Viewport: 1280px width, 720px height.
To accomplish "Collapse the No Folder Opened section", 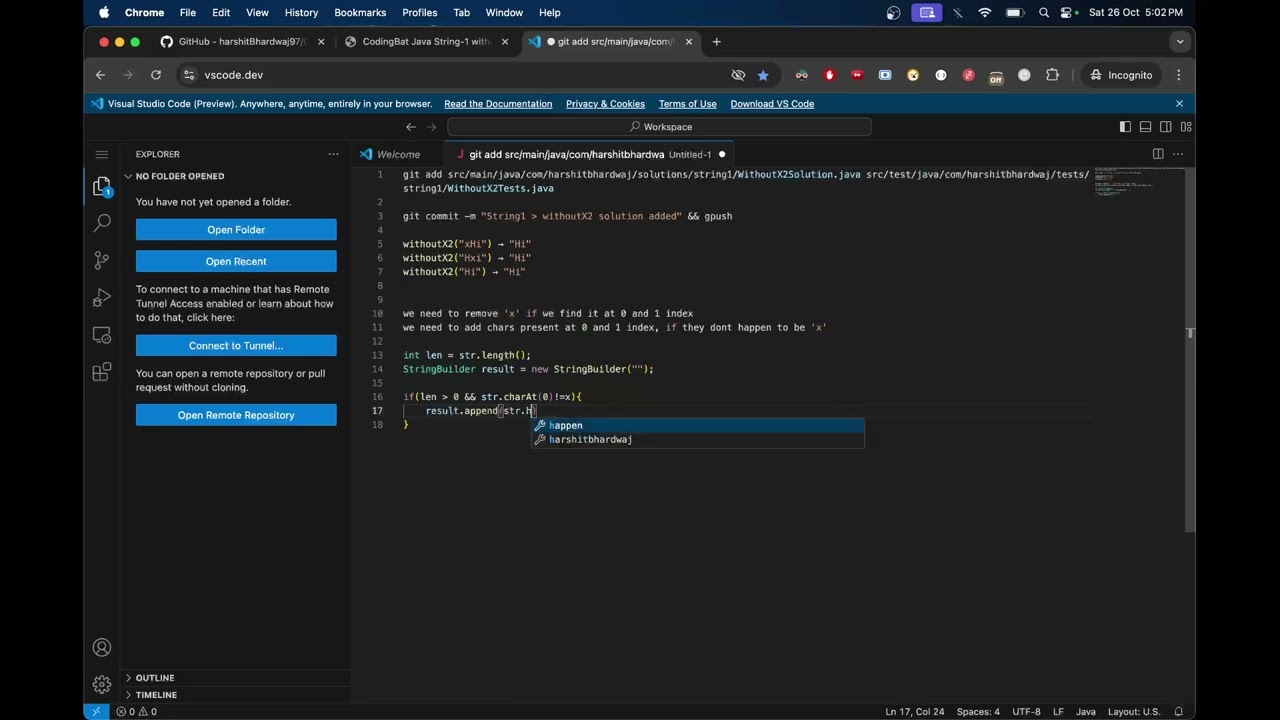I will [179, 176].
